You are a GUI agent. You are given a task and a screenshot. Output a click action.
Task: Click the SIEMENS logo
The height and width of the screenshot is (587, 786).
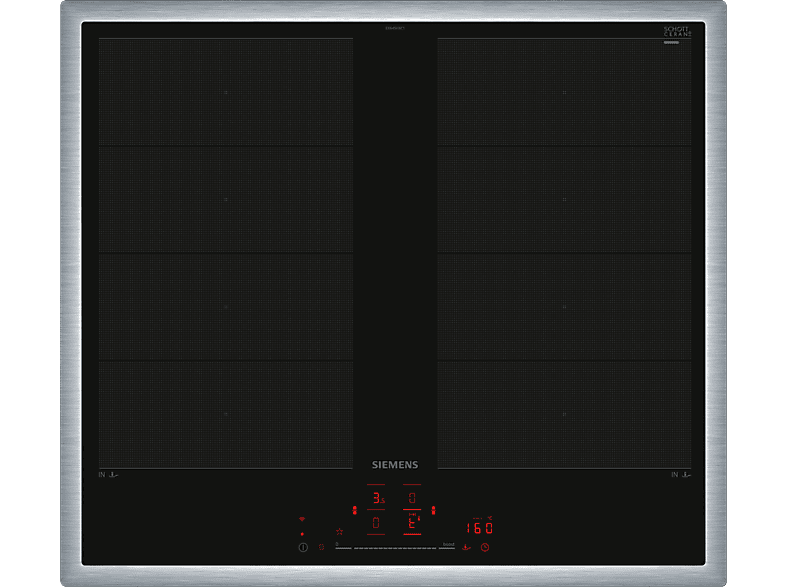(x=395, y=465)
